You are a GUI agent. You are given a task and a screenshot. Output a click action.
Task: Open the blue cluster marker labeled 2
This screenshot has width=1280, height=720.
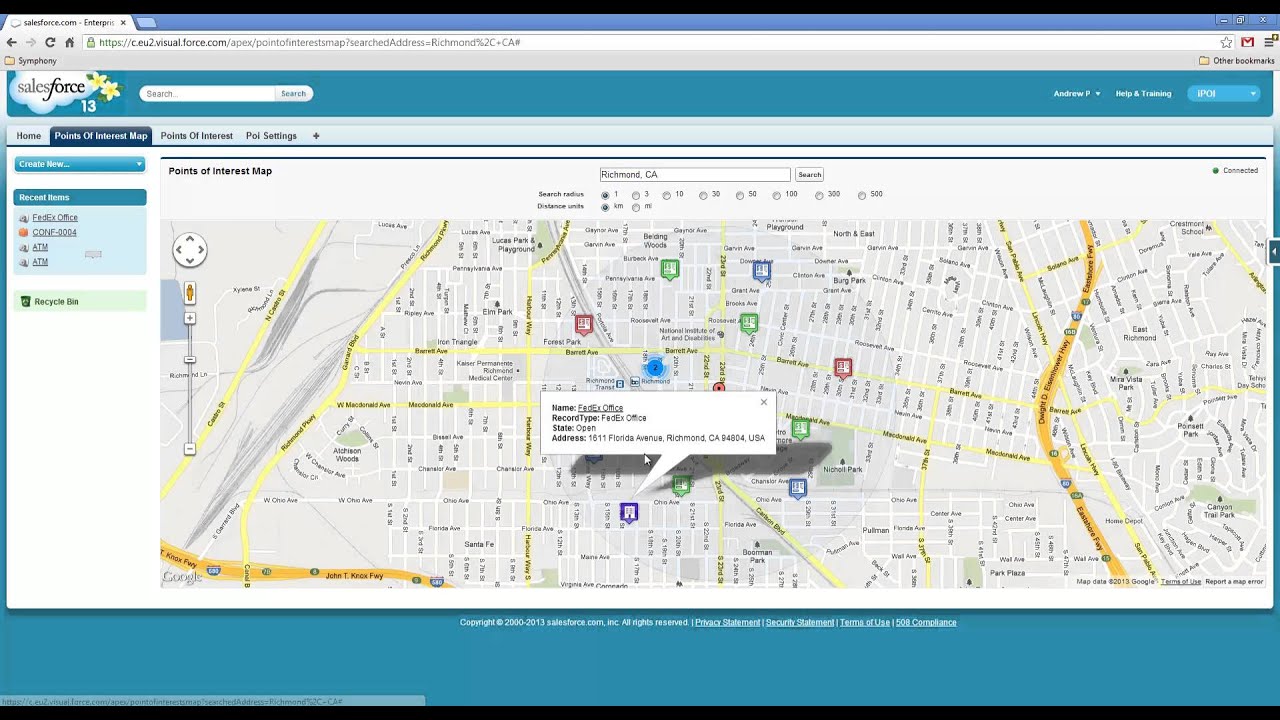click(x=655, y=368)
